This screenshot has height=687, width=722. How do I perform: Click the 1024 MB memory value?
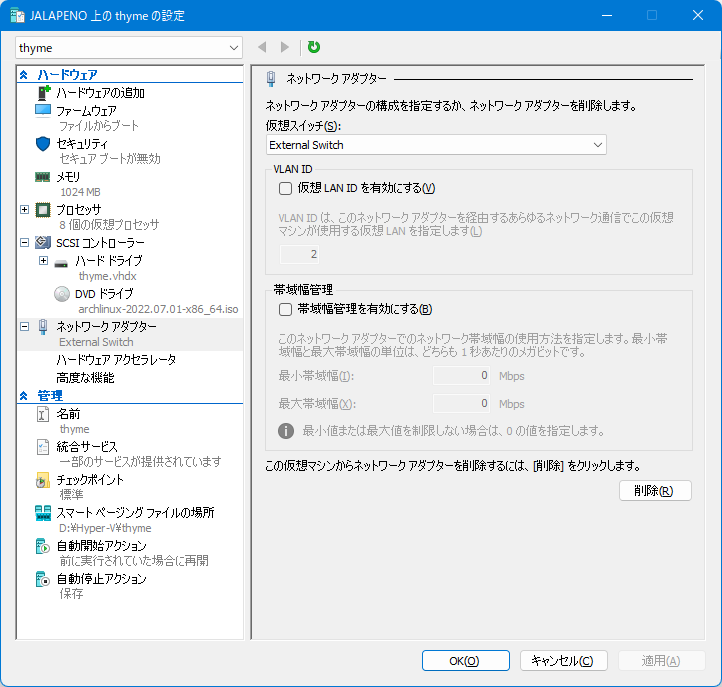(x=80, y=192)
